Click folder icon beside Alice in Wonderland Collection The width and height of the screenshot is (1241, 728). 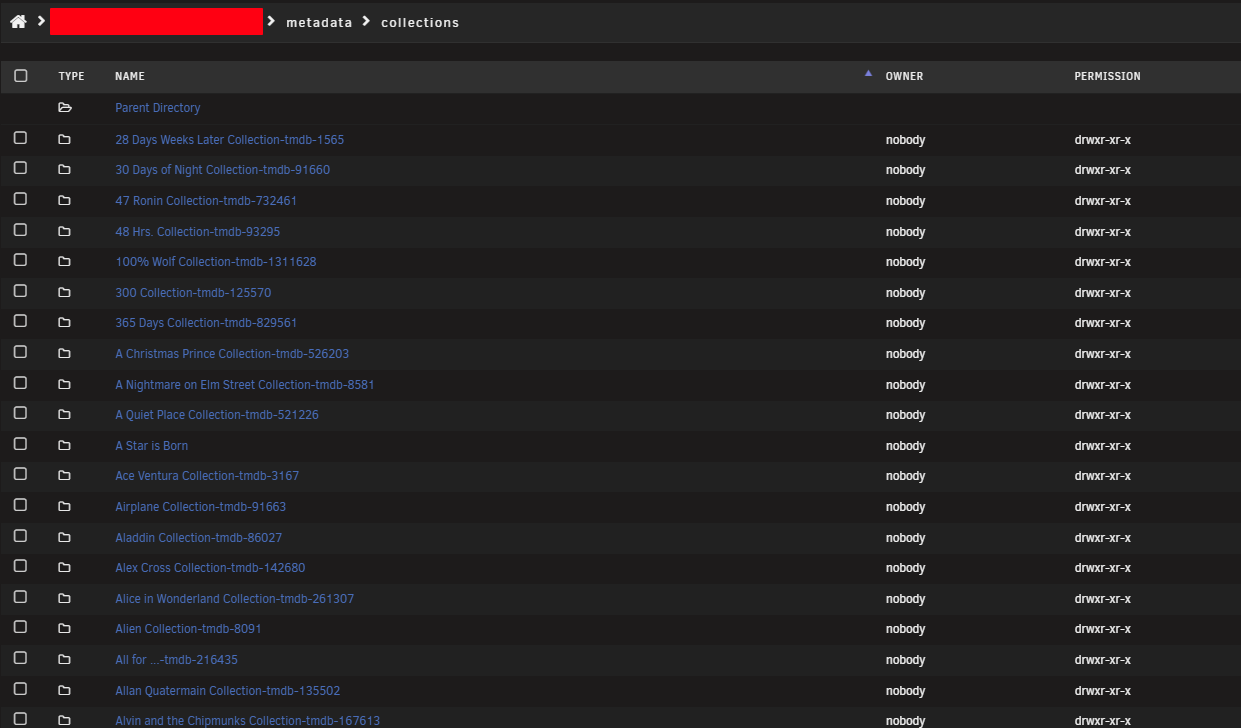65,598
